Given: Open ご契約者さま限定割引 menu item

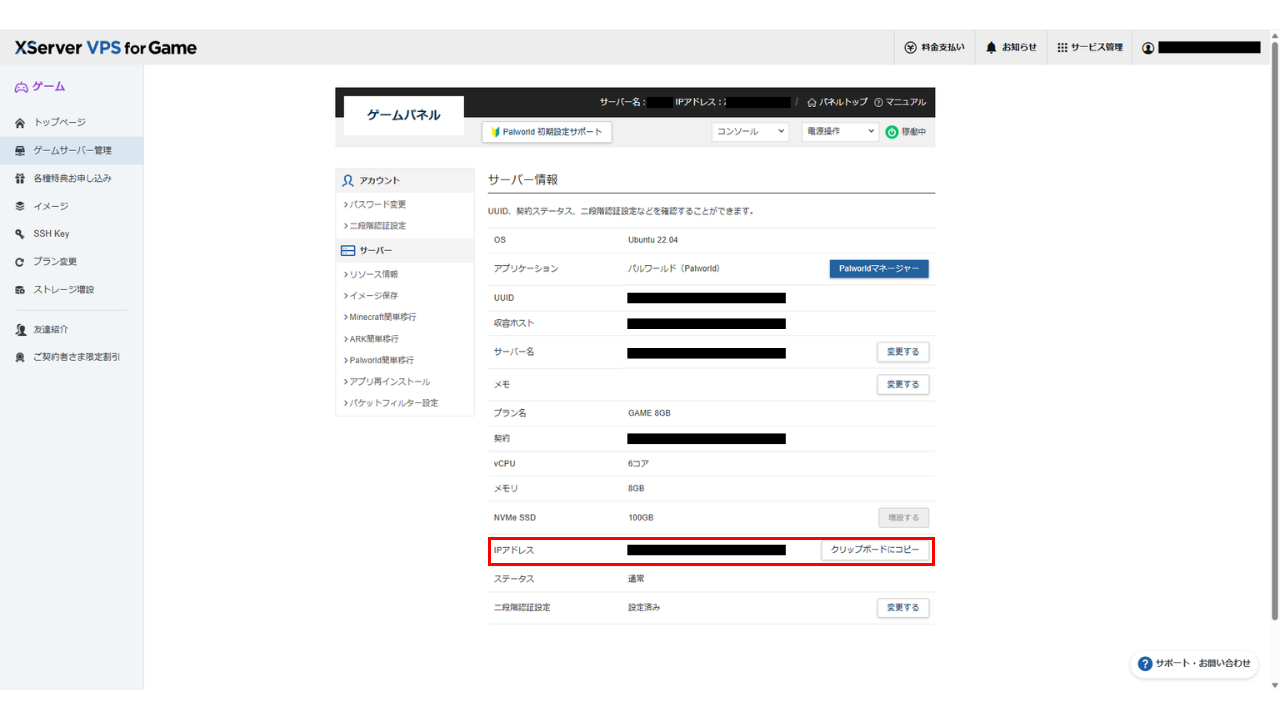Looking at the screenshot, I should (x=71, y=357).
